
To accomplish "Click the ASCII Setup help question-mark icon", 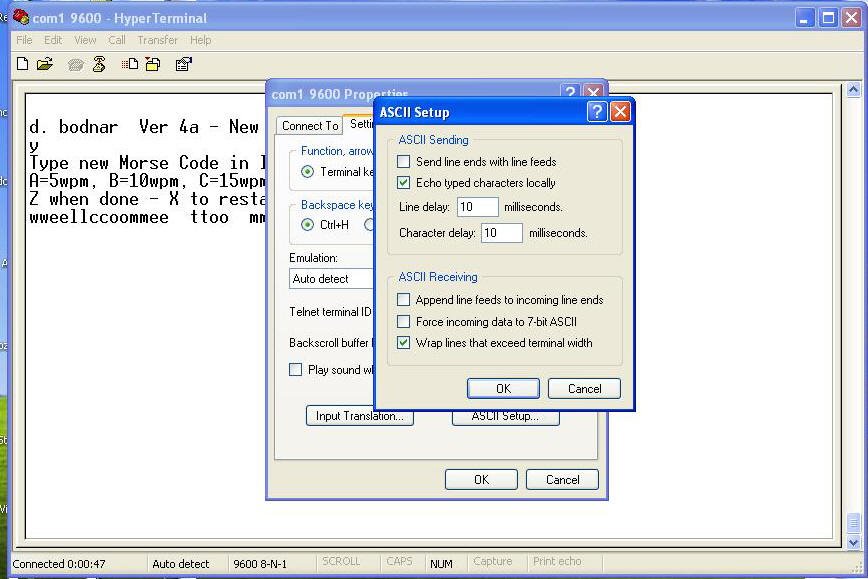I will 596,112.
